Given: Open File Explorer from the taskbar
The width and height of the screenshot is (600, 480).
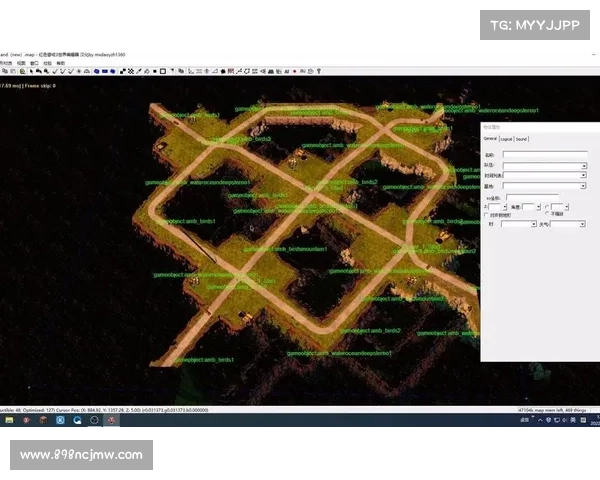Looking at the screenshot, I should pos(9,420).
